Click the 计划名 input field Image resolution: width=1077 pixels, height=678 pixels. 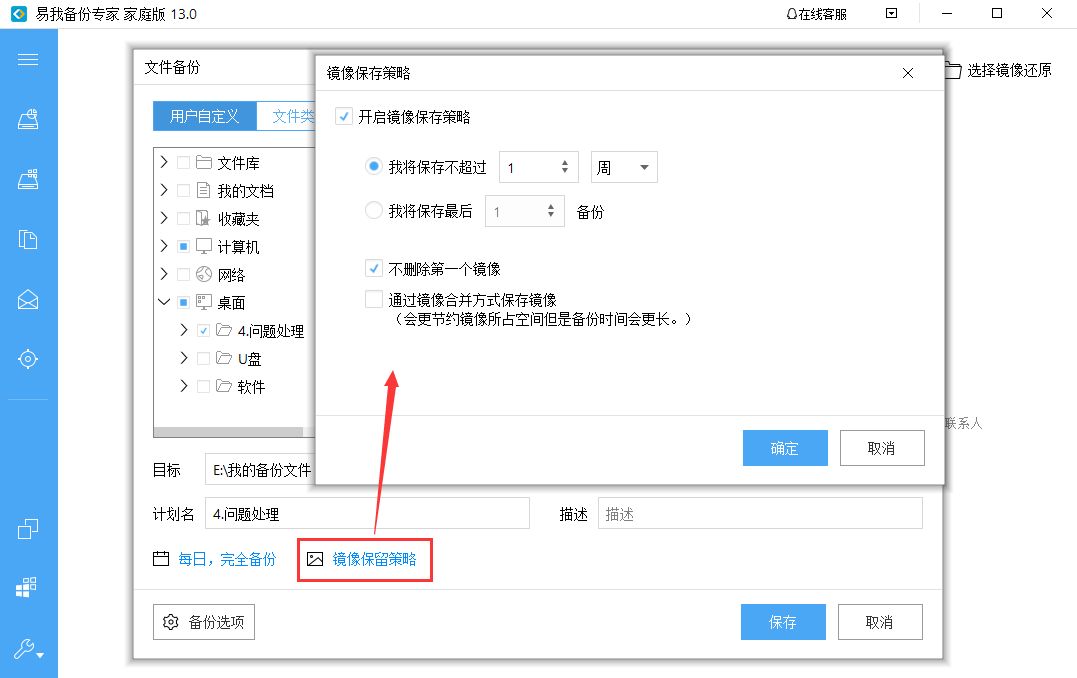click(367, 513)
